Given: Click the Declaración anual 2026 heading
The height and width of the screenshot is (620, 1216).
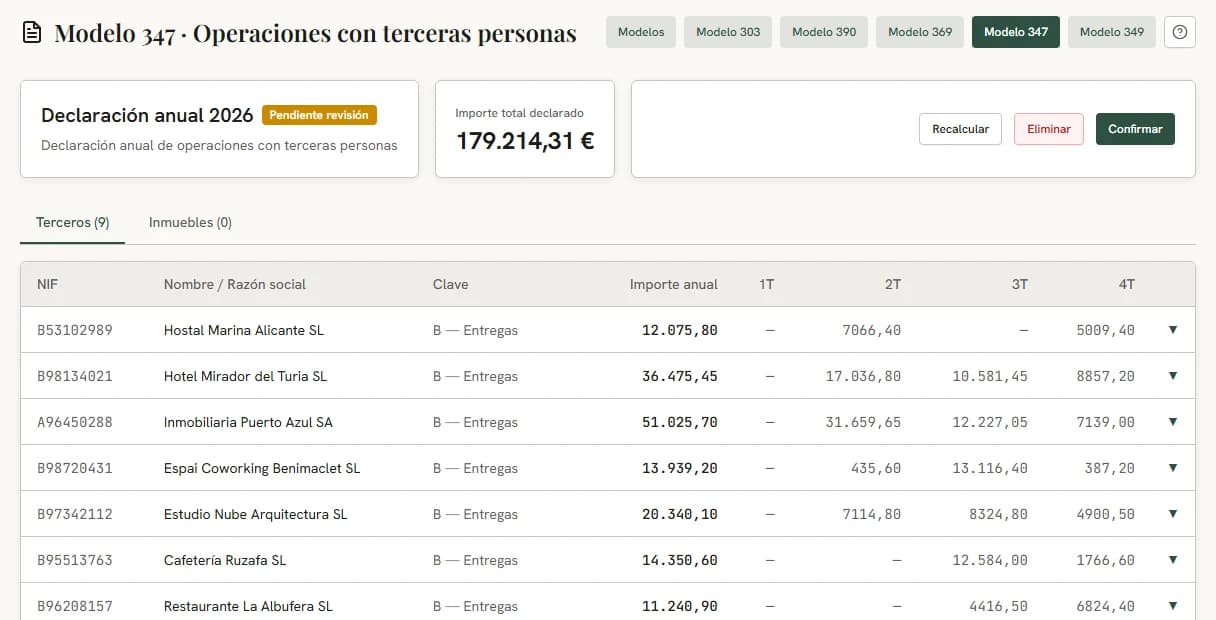Looking at the screenshot, I should coord(147,115).
